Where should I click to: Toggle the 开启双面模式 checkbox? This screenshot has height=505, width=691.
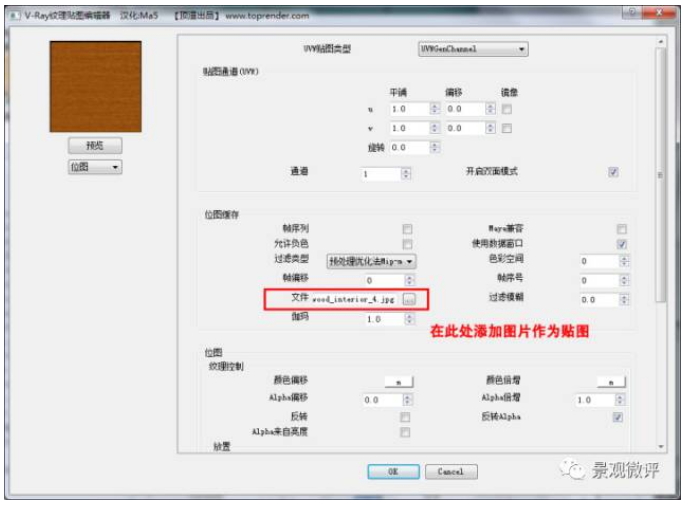[x=614, y=172]
